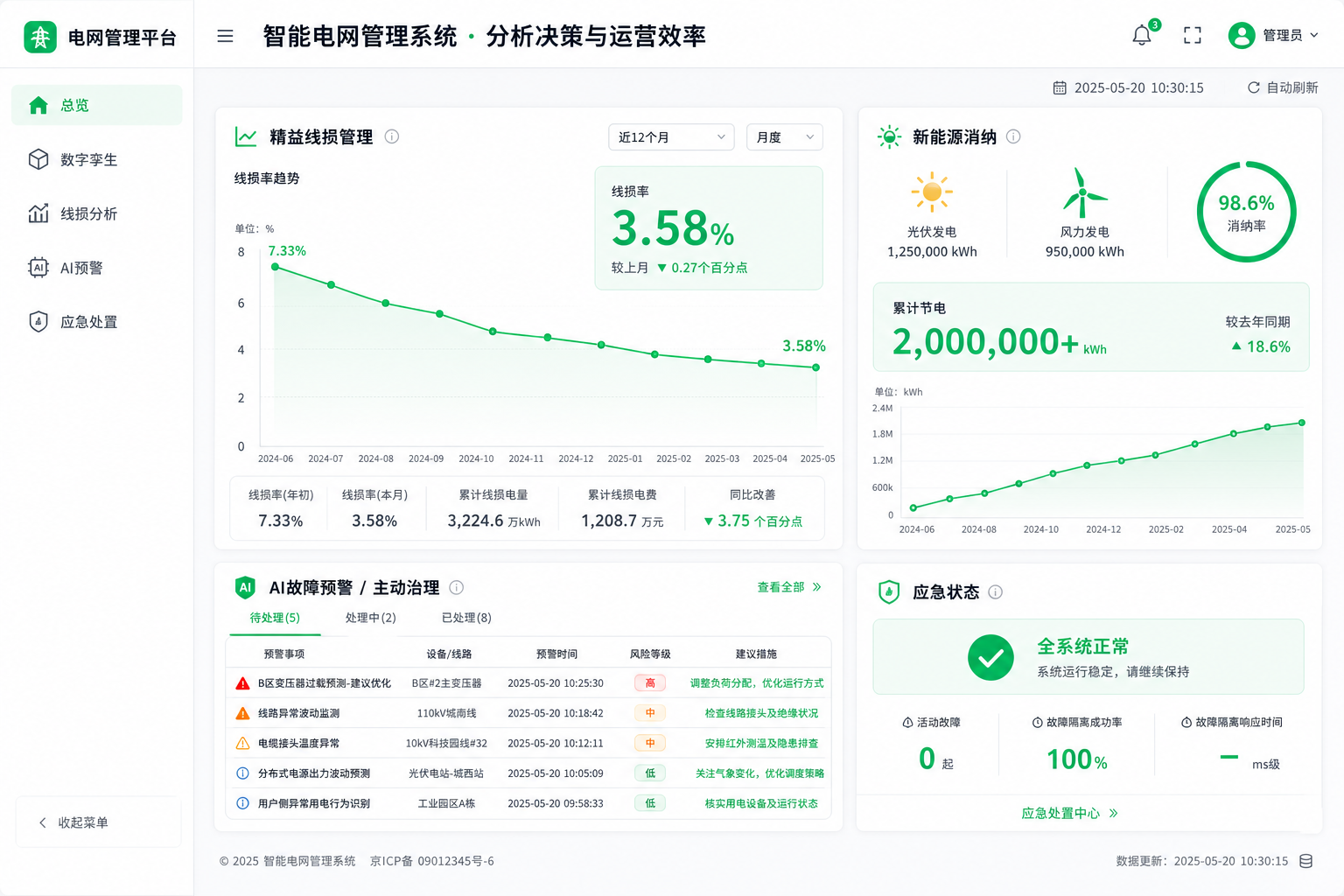
Task: Click the power grid platform logo icon
Action: pos(40,37)
